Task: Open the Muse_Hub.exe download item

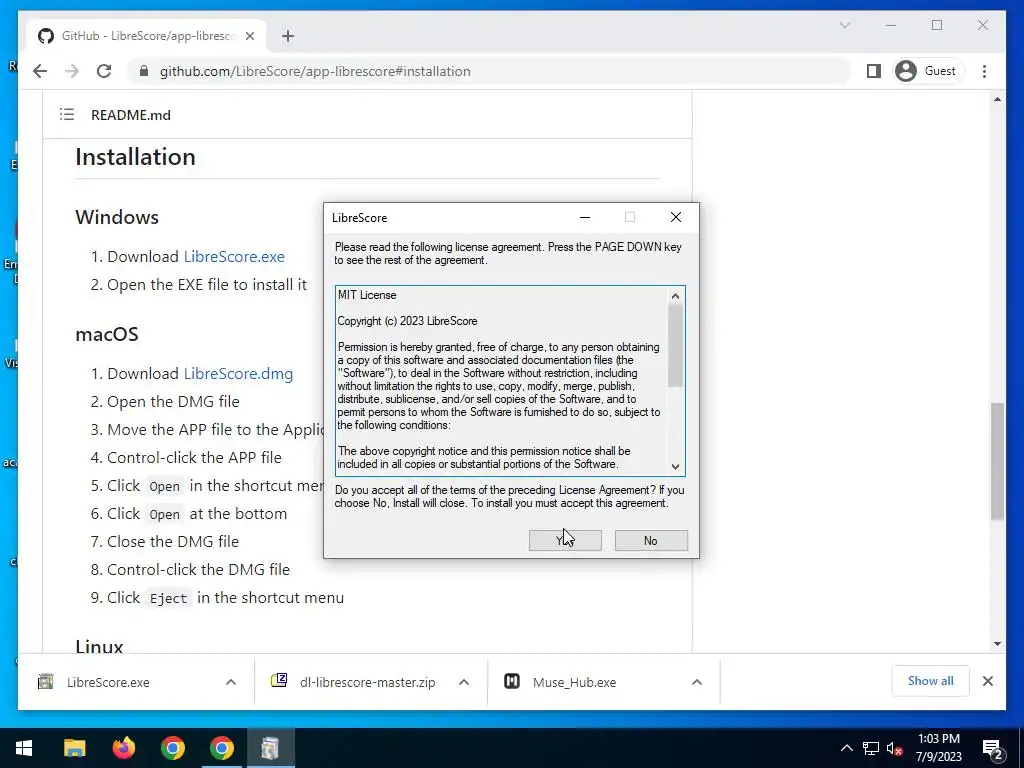Action: coord(575,682)
